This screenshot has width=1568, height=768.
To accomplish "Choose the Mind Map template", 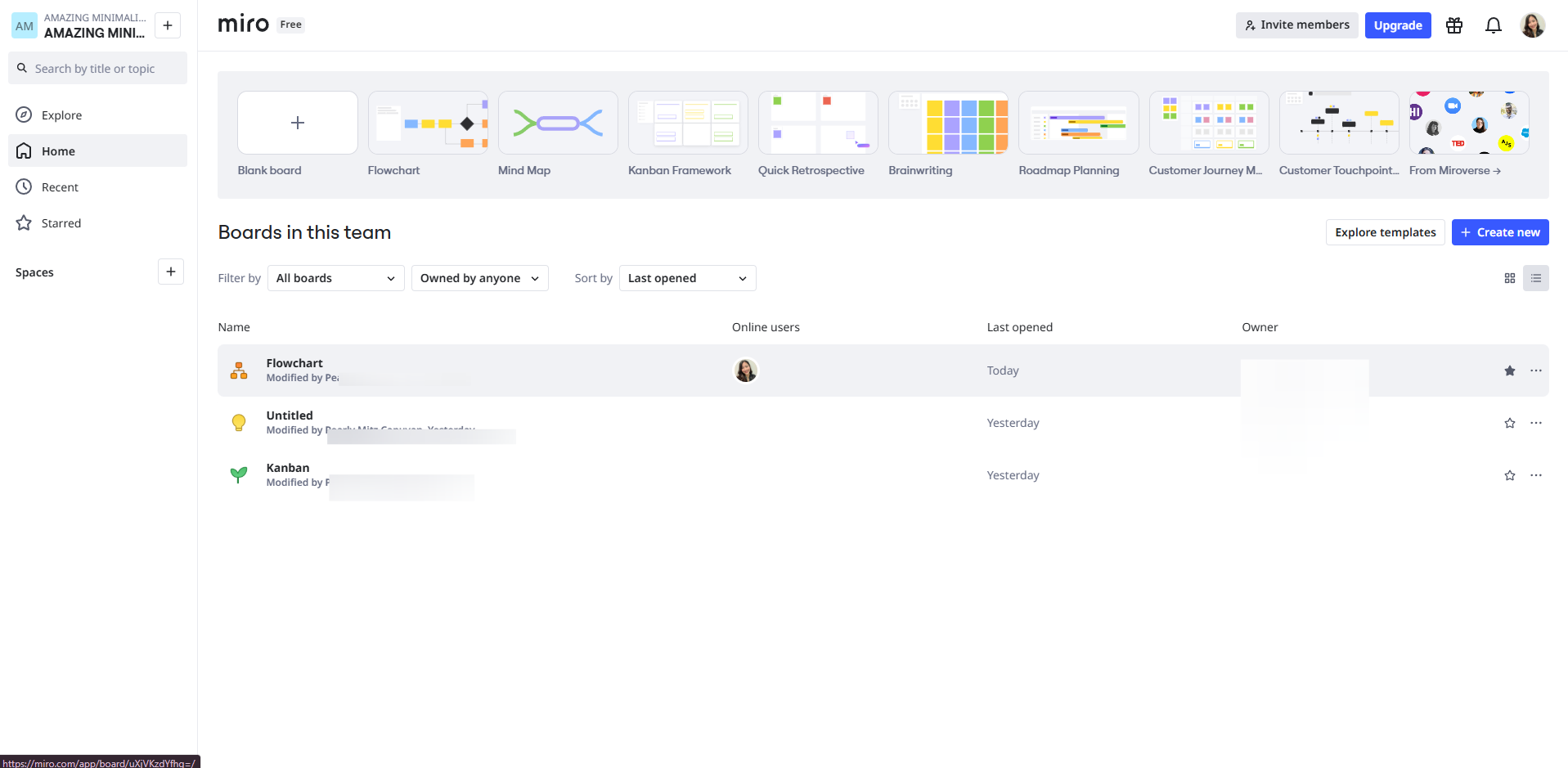I will [x=558, y=123].
